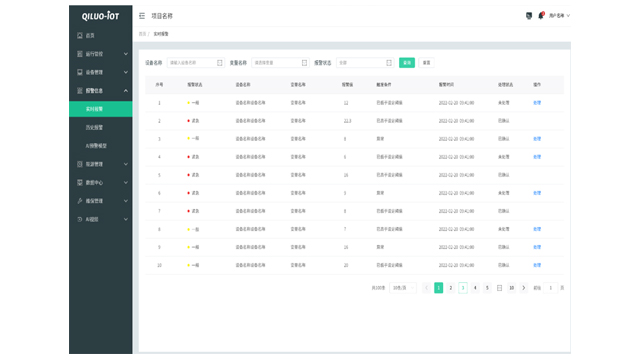
Task: Click 处理 link in row 3
Action: pyautogui.click(x=537, y=139)
